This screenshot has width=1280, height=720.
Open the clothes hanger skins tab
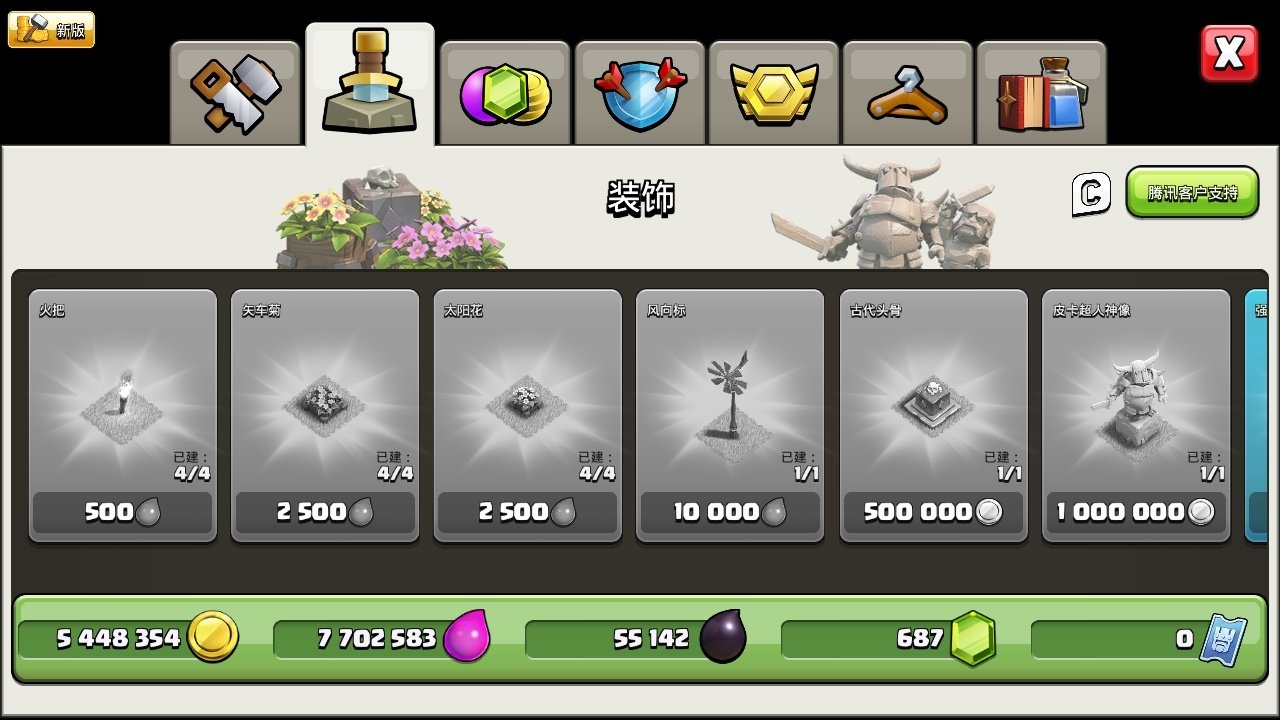[x=907, y=94]
